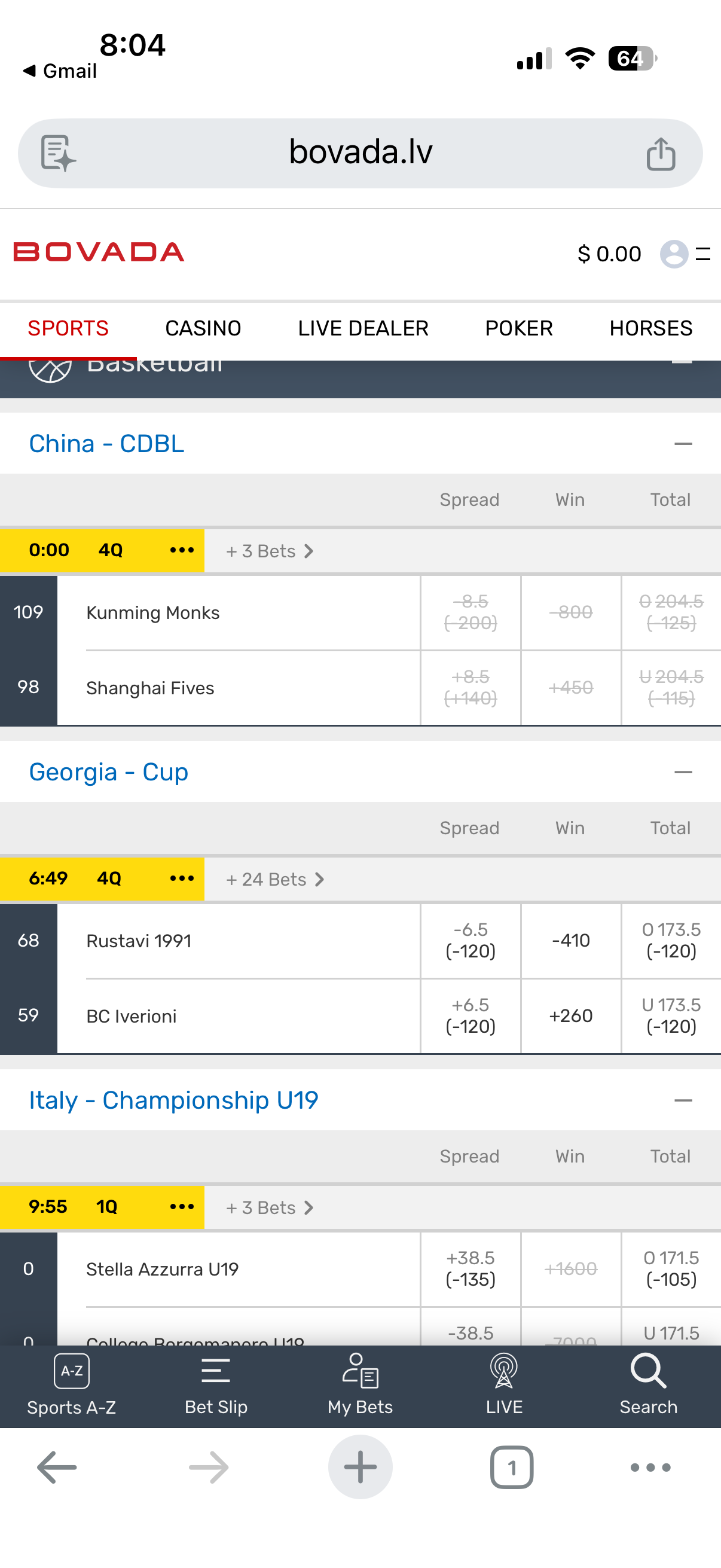The image size is (721, 1568).
Task: Collapse the China - CDBL section
Action: point(683,444)
